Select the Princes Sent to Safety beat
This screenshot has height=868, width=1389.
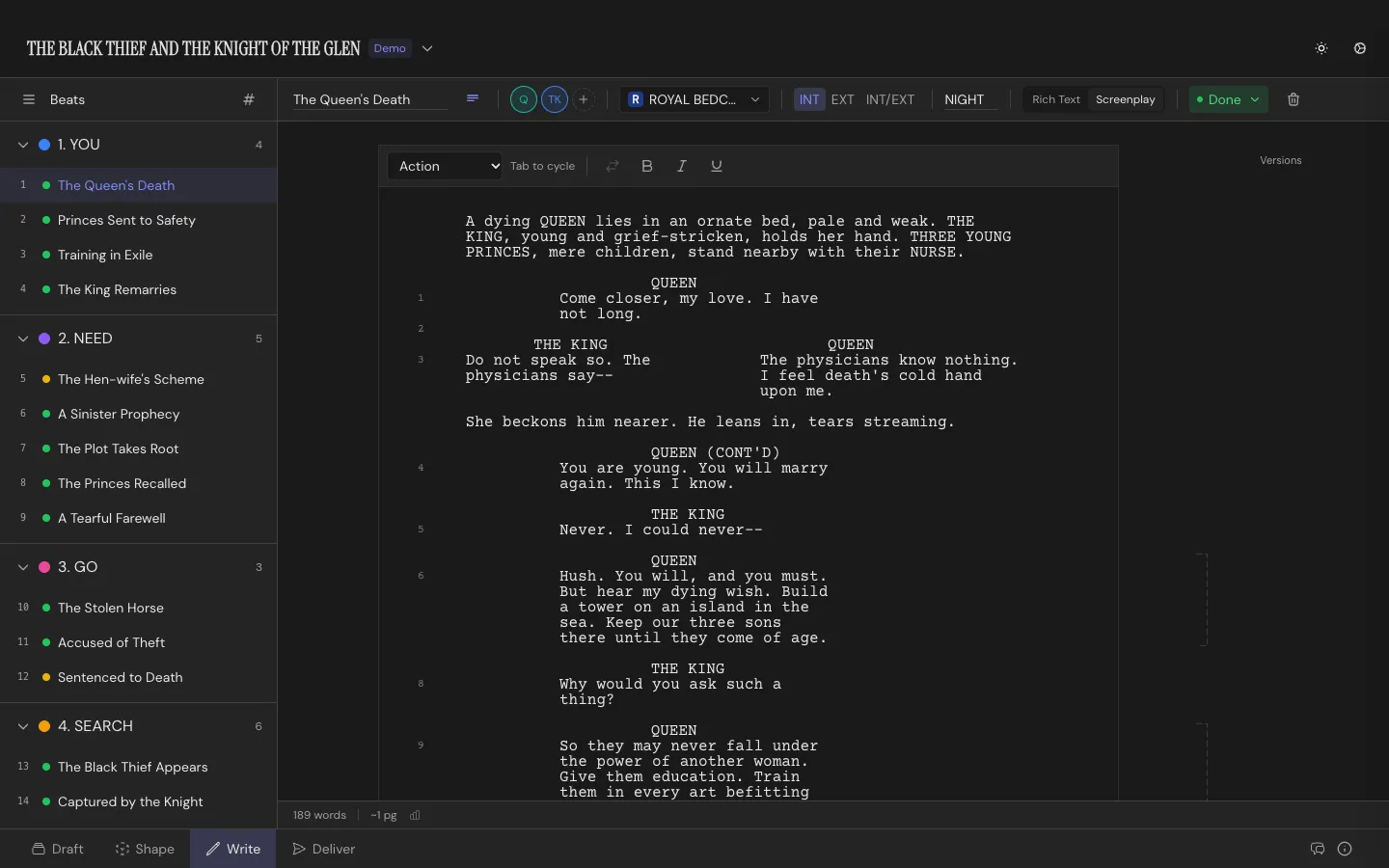point(139,220)
